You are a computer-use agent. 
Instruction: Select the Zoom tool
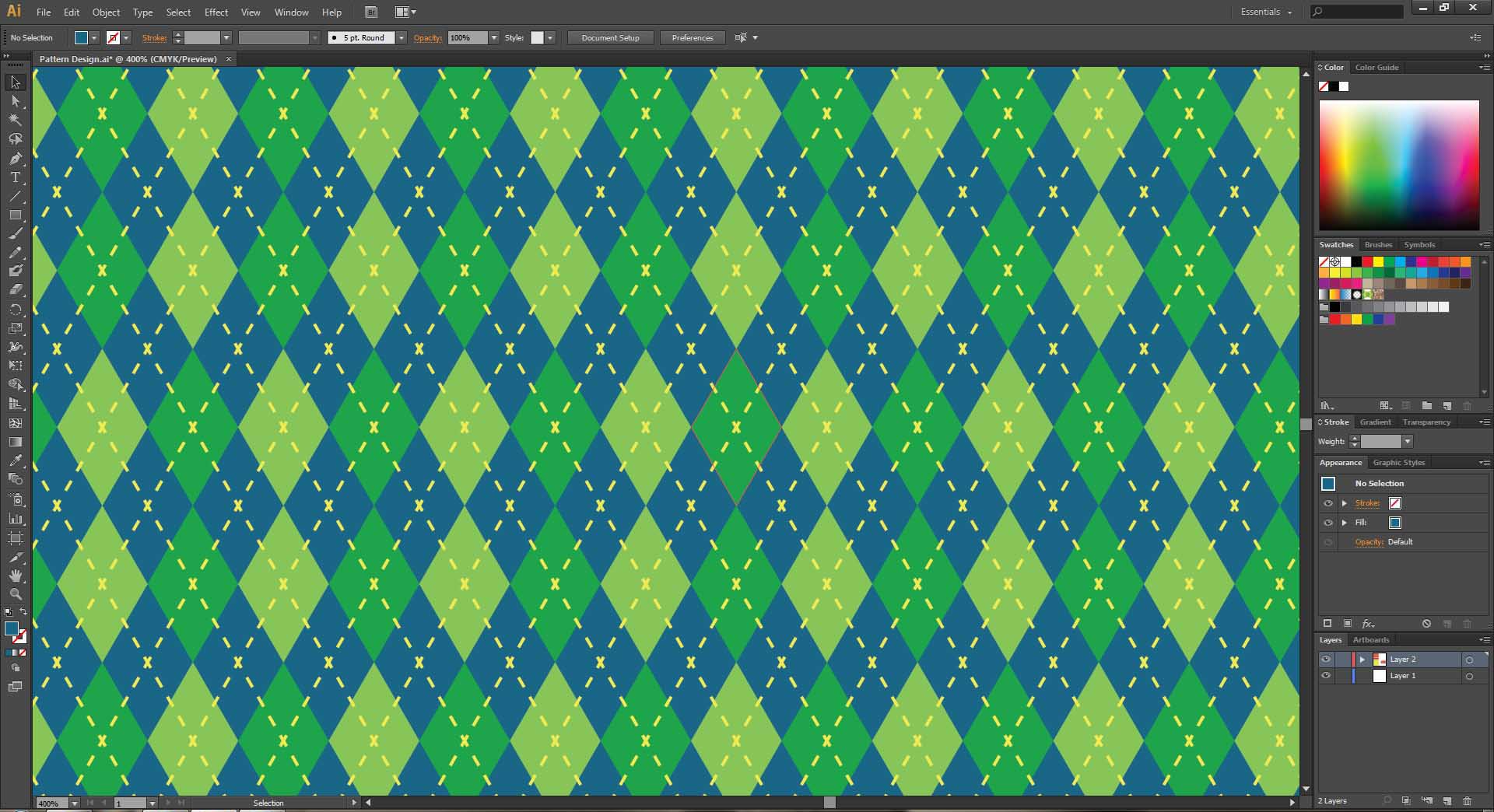[x=16, y=594]
